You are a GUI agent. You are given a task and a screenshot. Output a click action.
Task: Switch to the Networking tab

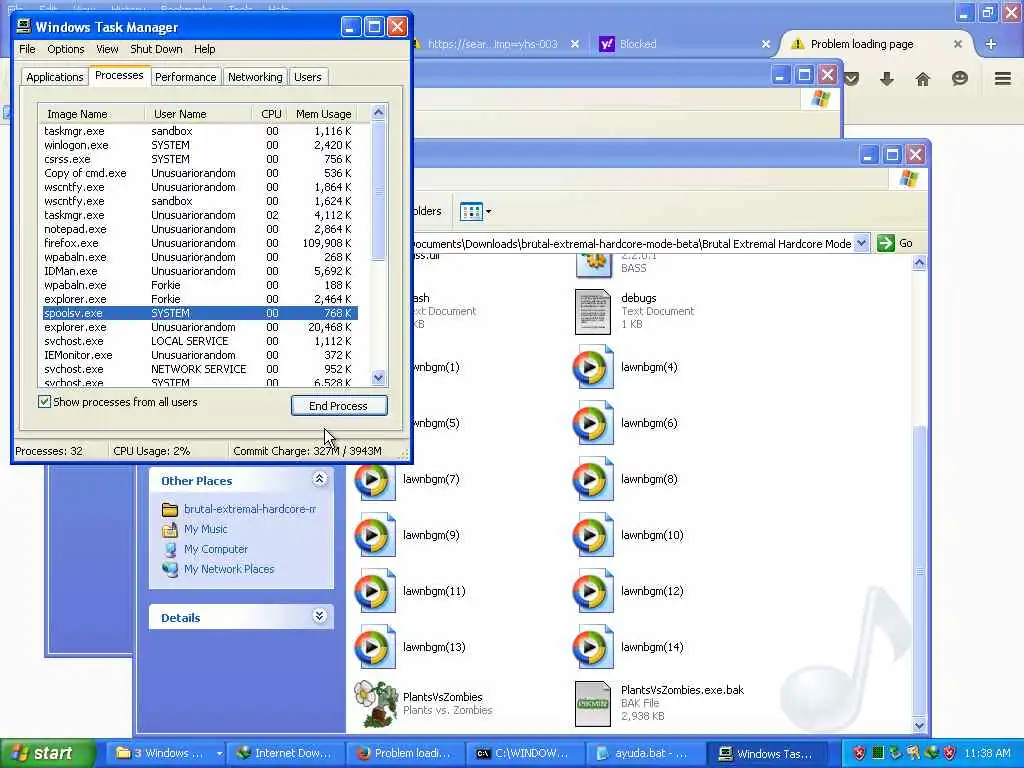pos(255,77)
